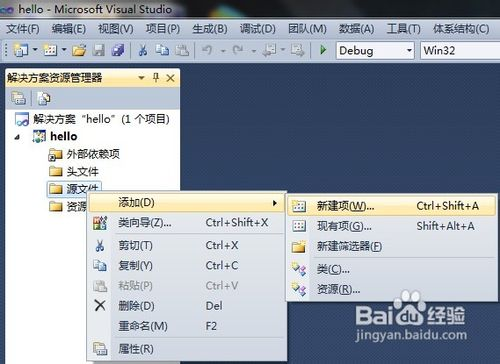Click the New Project toolbar icon
Image resolution: width=500 pixels, height=364 pixels.
coord(21,50)
